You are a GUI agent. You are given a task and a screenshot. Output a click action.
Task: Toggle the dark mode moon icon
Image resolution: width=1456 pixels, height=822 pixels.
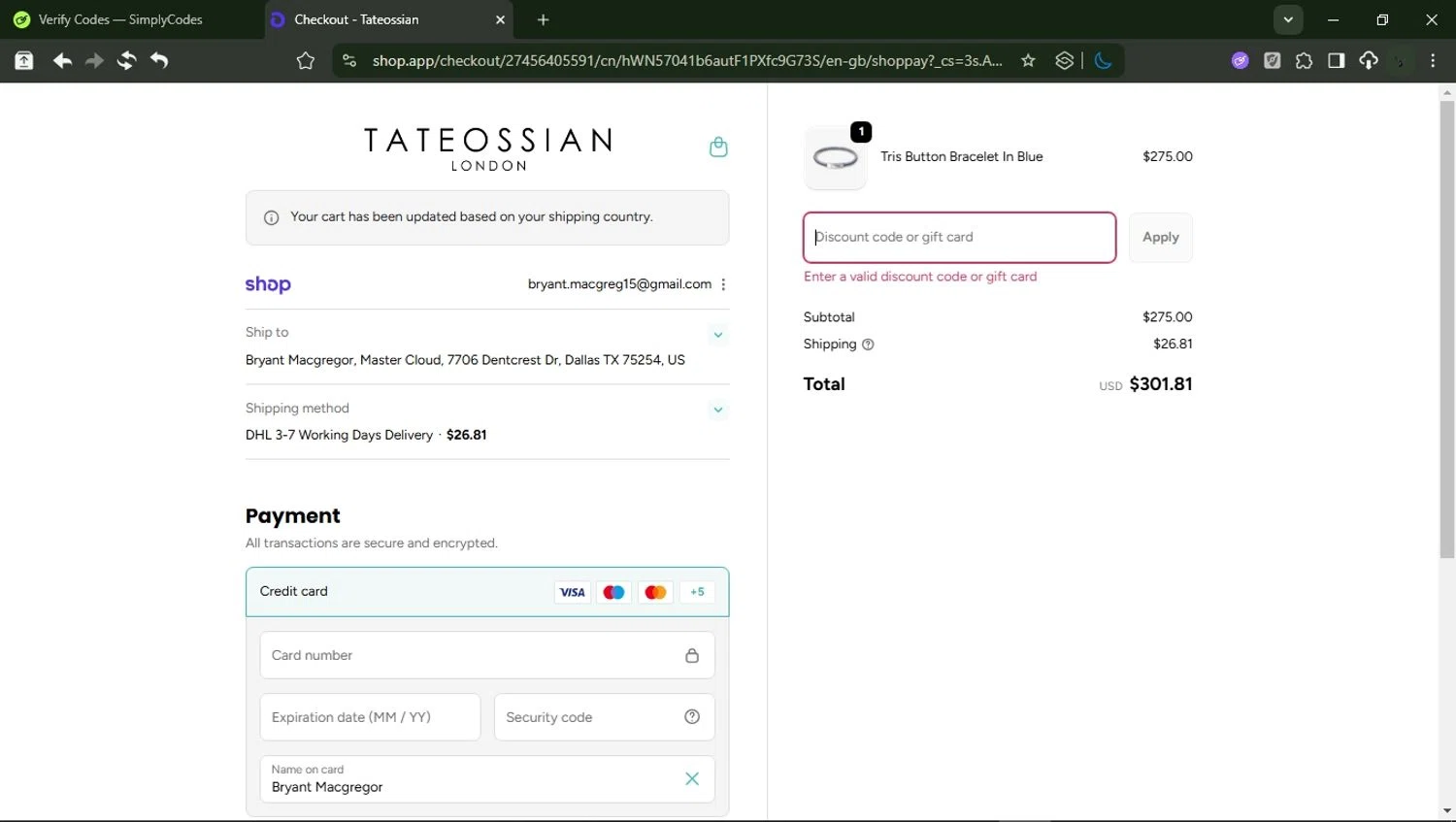pos(1103,61)
